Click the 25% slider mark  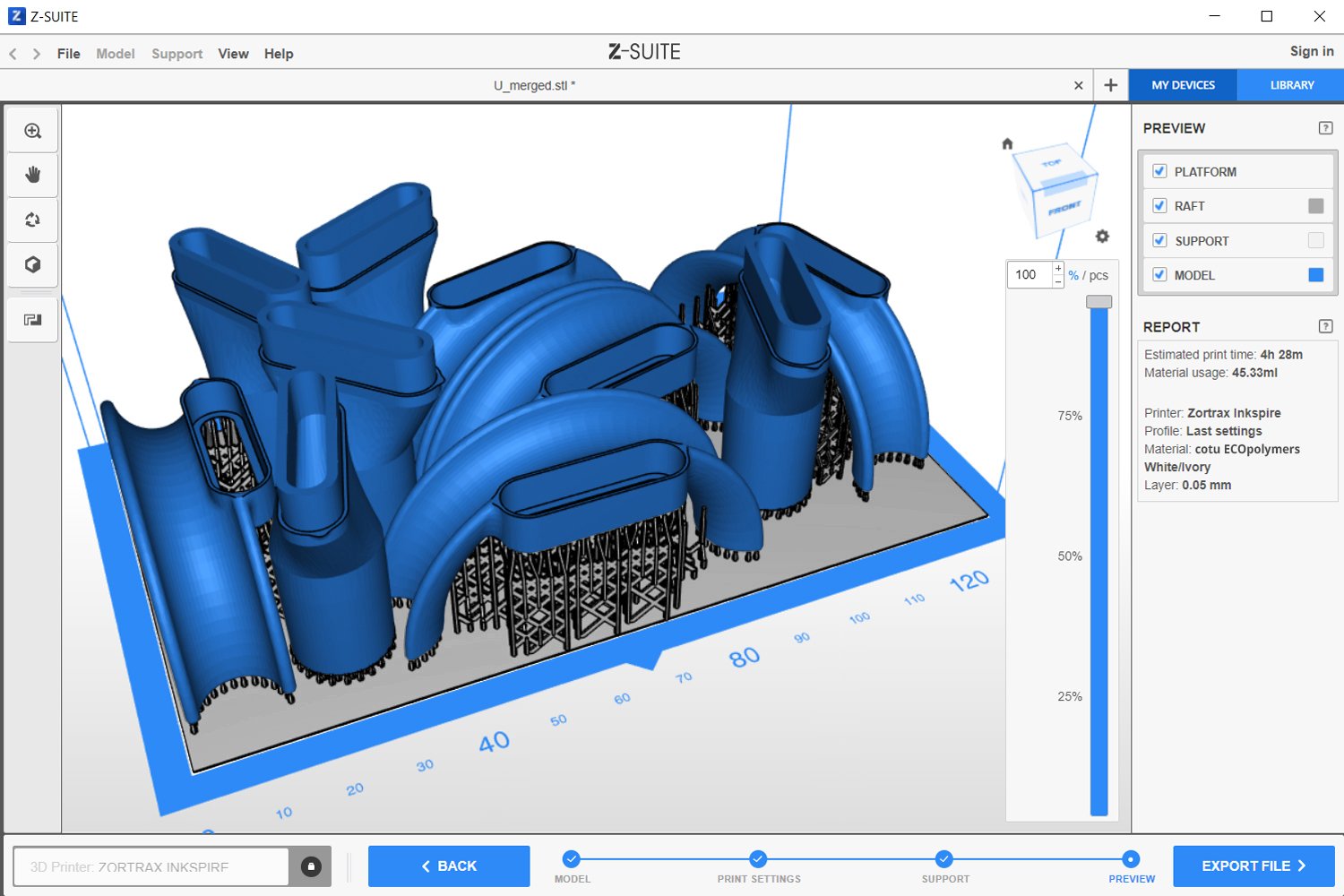(1070, 696)
